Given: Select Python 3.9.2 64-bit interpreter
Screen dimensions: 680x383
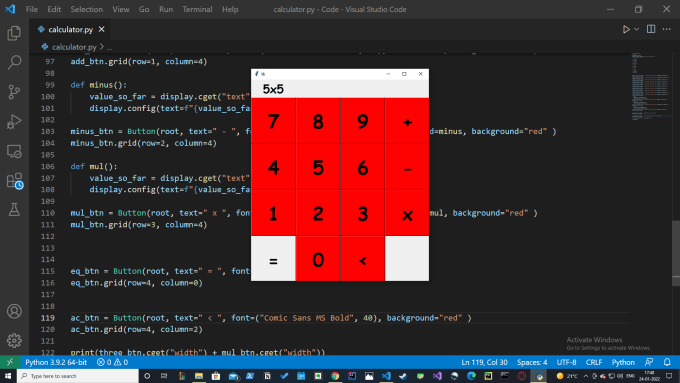Looking at the screenshot, I should click(x=56, y=362).
